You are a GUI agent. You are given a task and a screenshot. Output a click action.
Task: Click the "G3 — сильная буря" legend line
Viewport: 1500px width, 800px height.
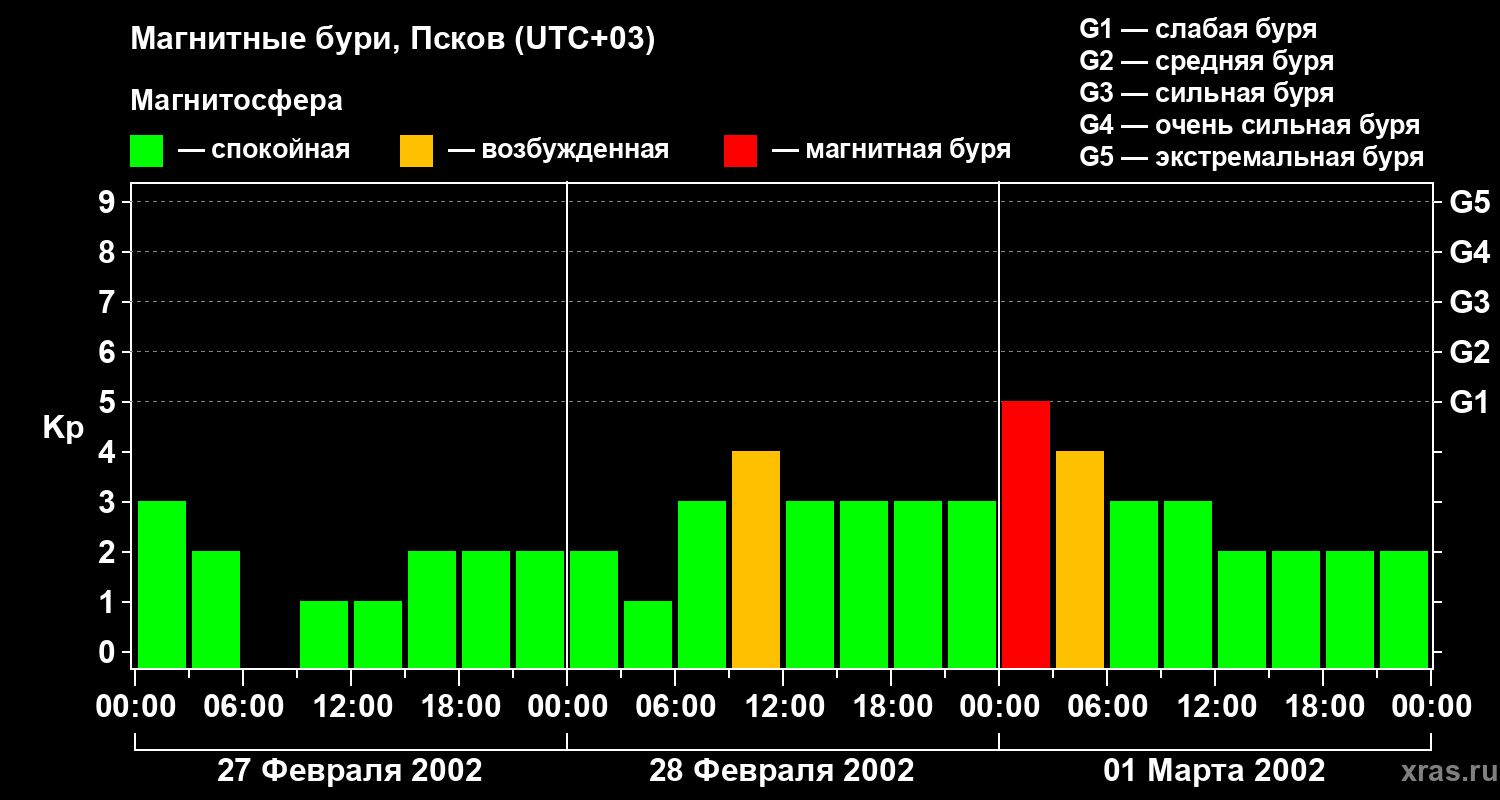point(1206,93)
